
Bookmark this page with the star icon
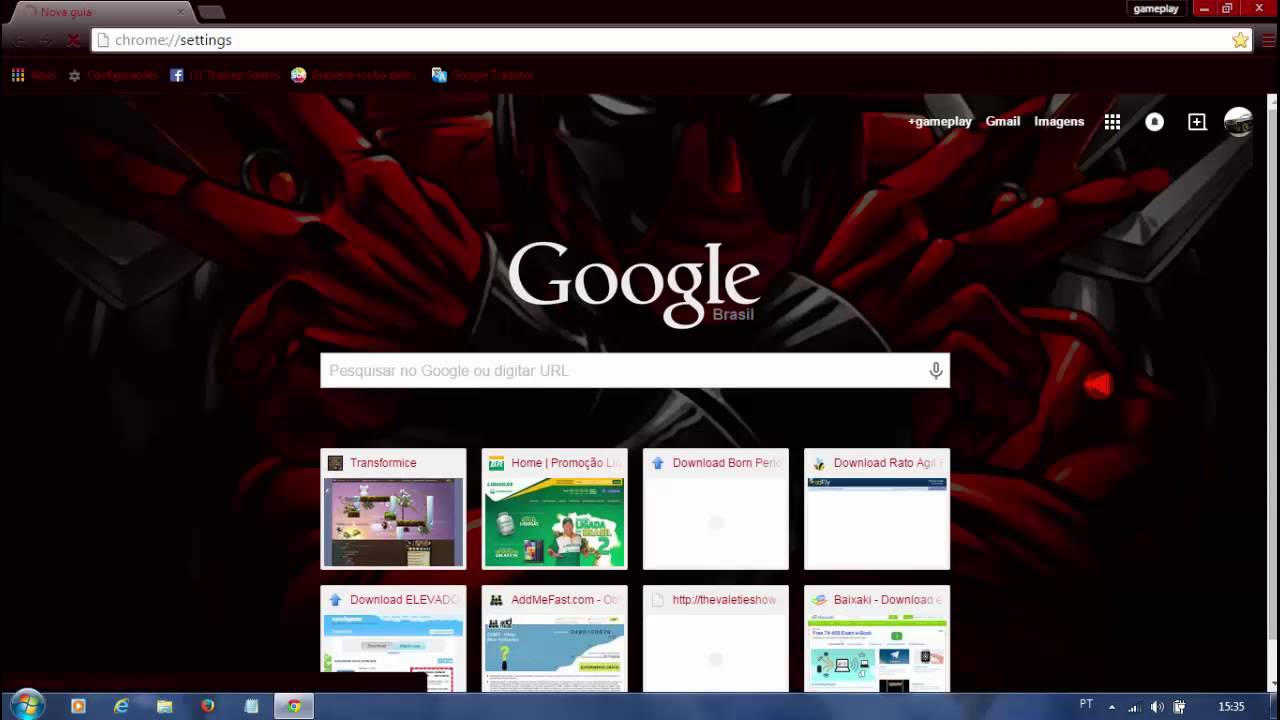1240,40
